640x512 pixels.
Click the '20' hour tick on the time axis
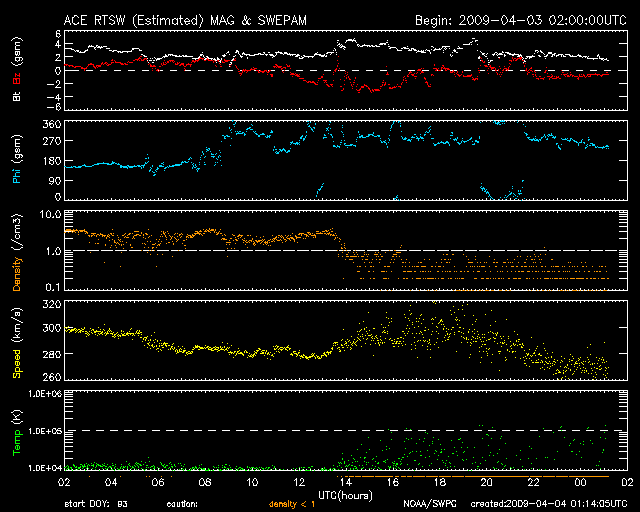pyautogui.click(x=487, y=483)
